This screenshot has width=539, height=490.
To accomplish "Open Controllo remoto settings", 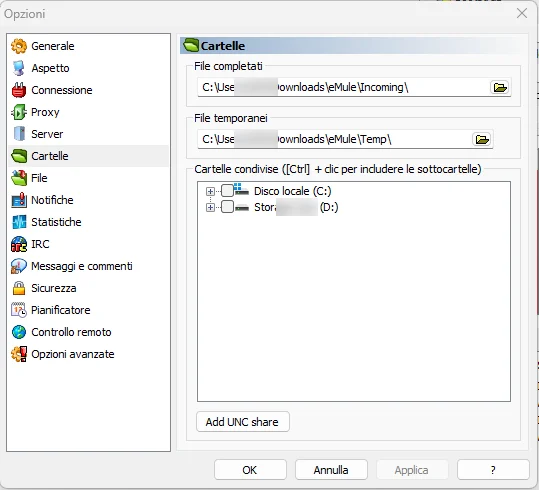I will tap(88, 332).
